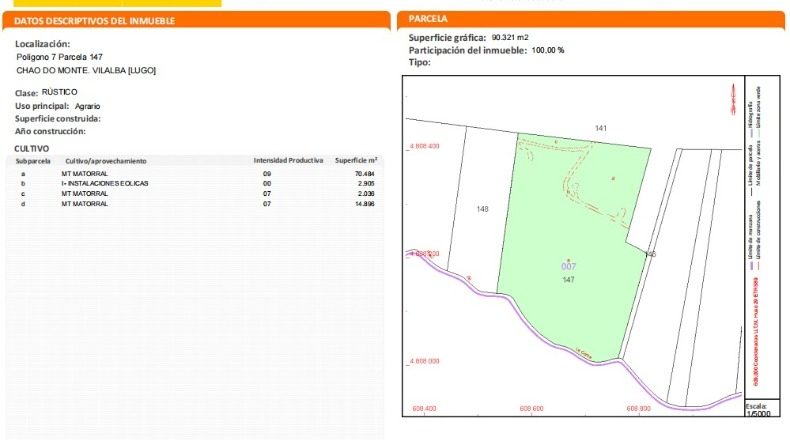
Task: Click the 'Intensidad Productiva' column header
Action: coord(288,160)
